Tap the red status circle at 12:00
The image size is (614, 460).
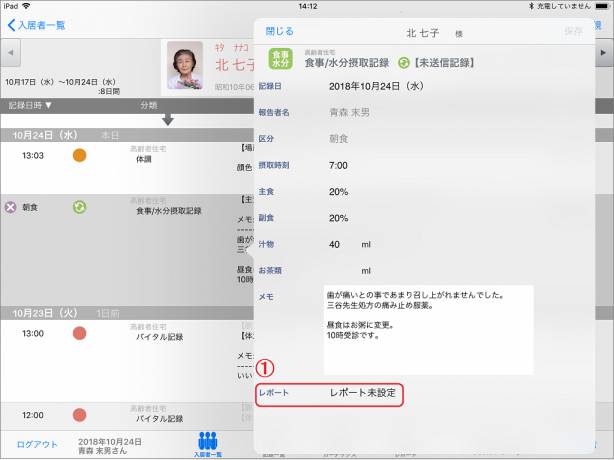click(x=80, y=414)
